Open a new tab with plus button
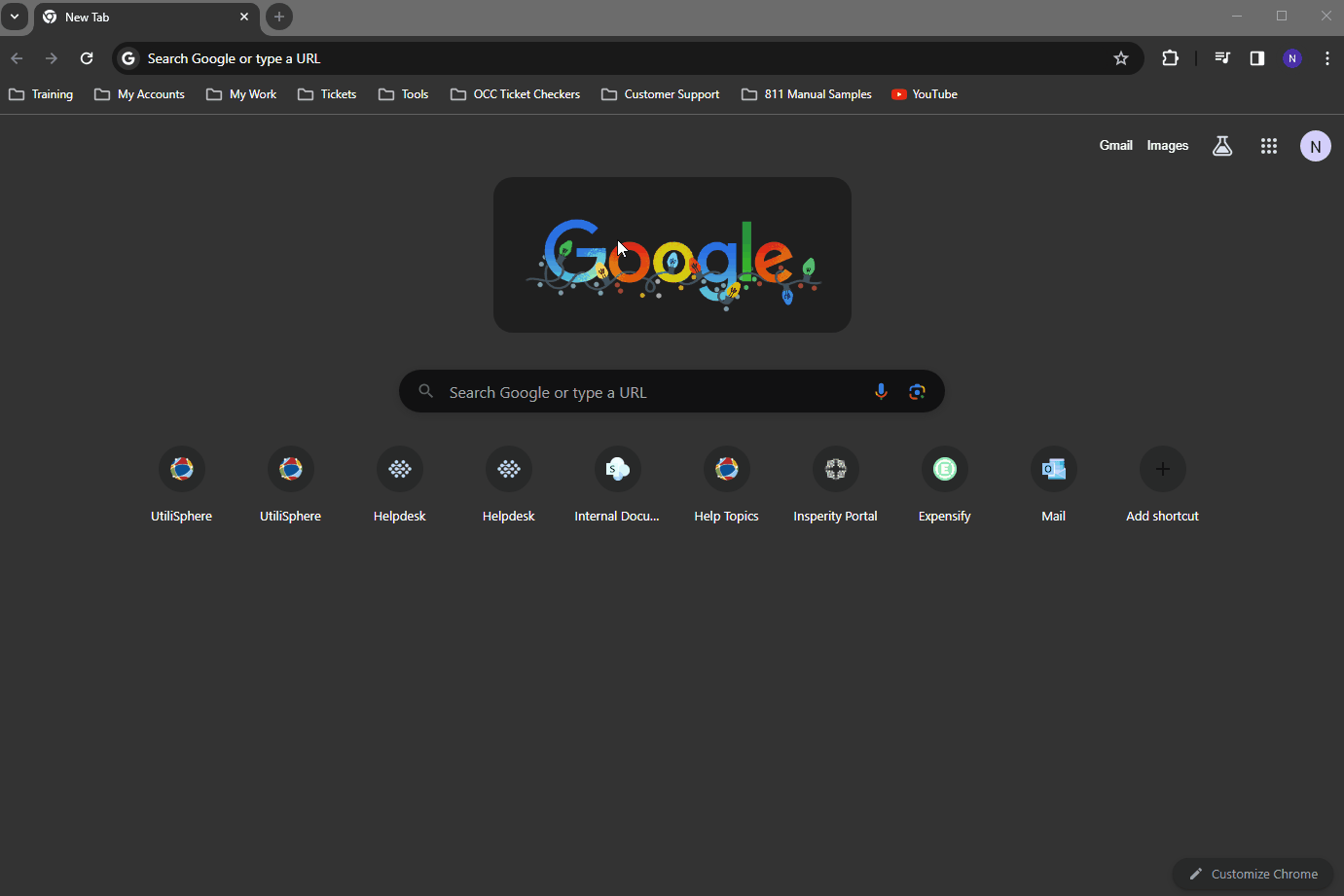The image size is (1344, 896). (x=279, y=17)
